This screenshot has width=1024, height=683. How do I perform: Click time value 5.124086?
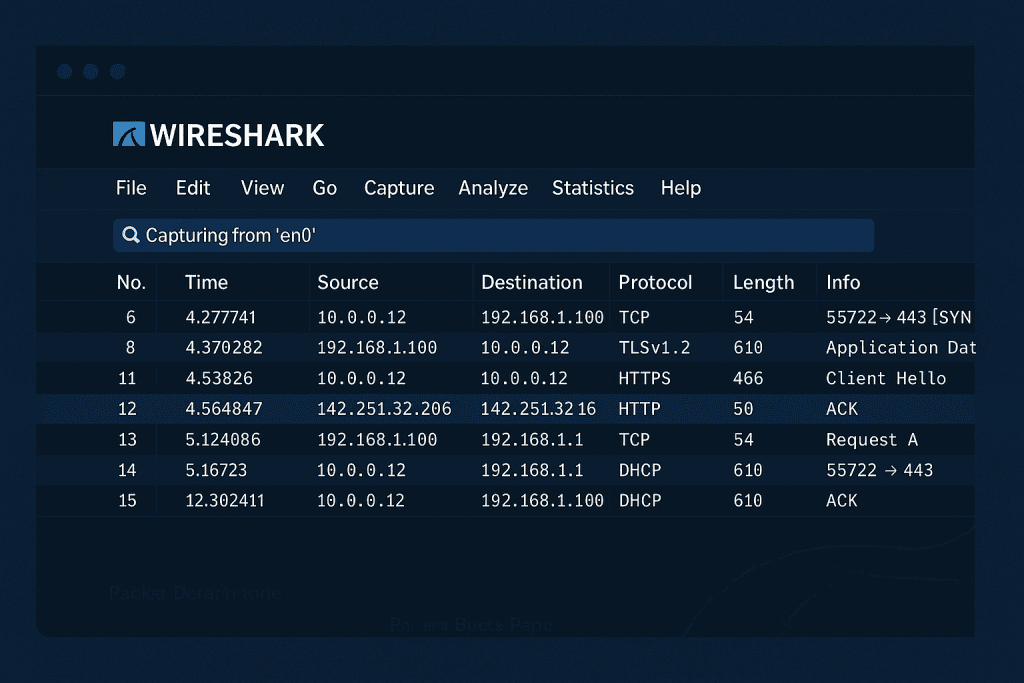[x=223, y=439]
